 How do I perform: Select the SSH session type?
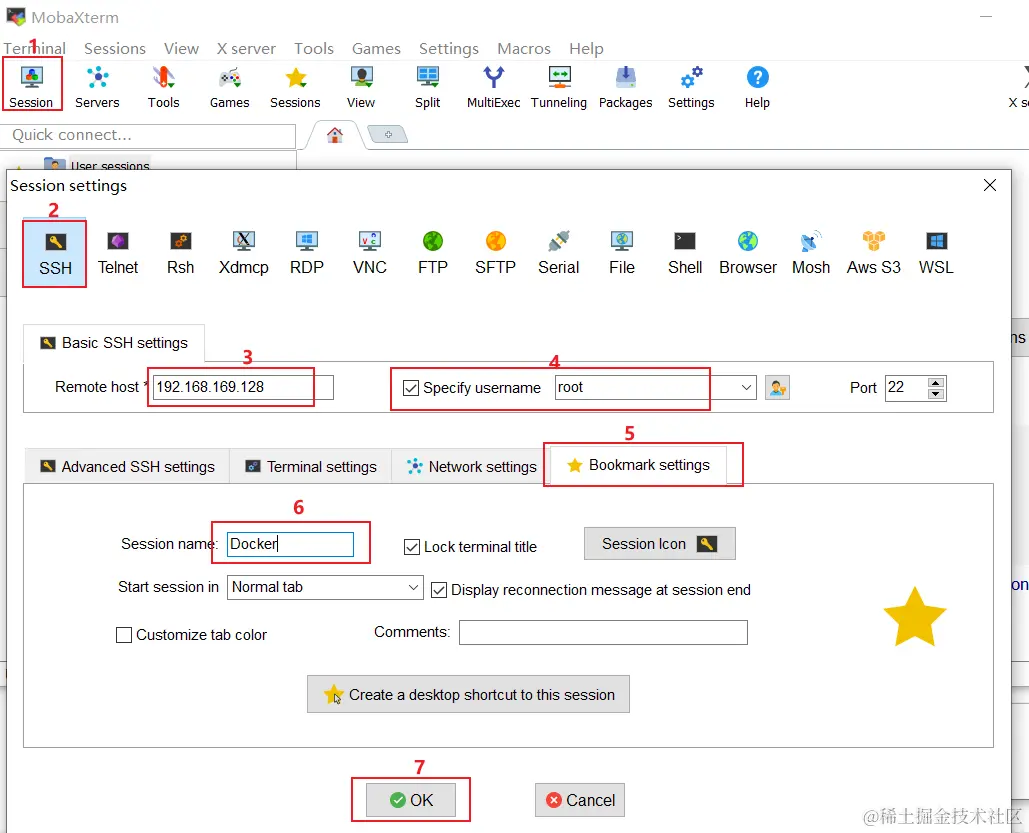tap(55, 253)
